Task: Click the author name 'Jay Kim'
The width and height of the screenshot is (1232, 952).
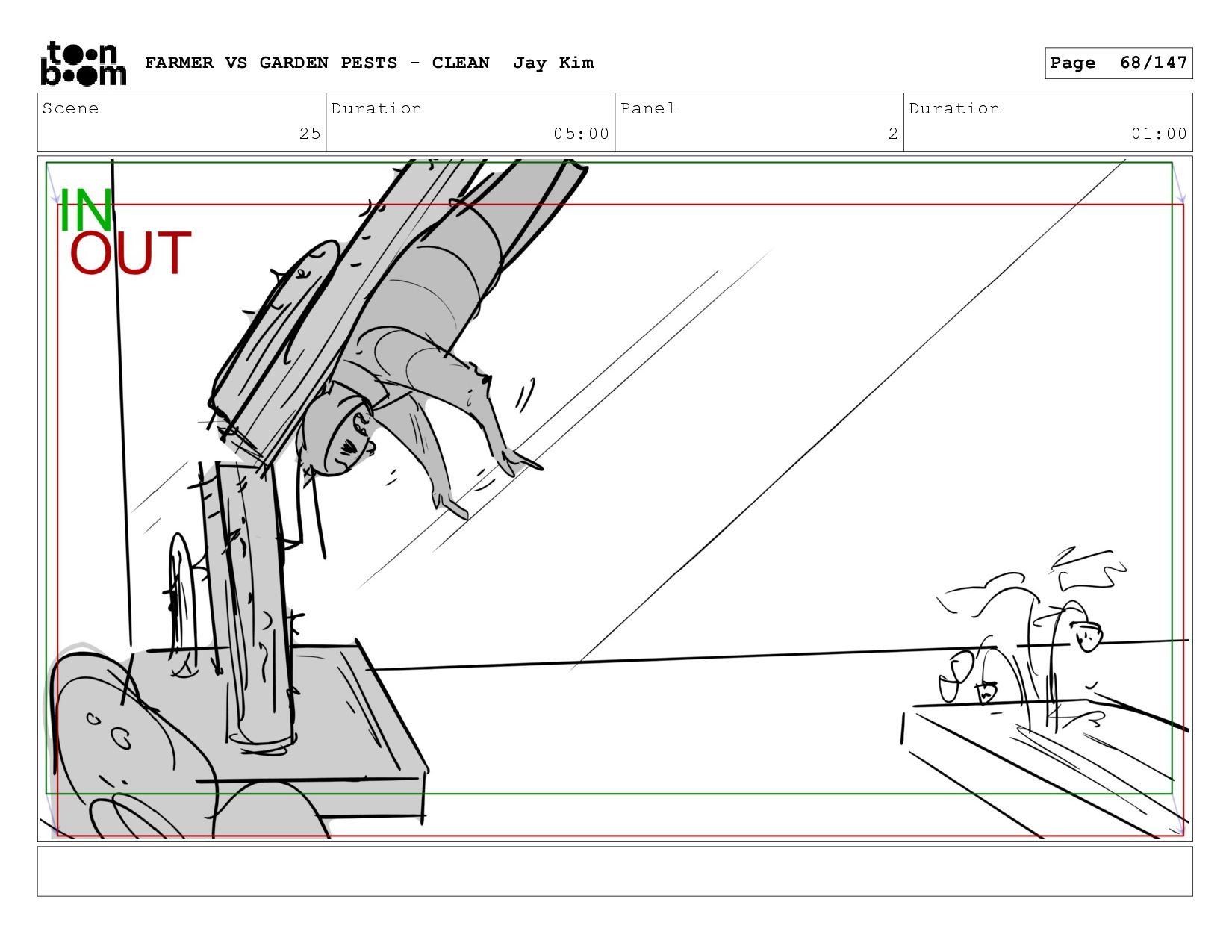Action: (553, 63)
